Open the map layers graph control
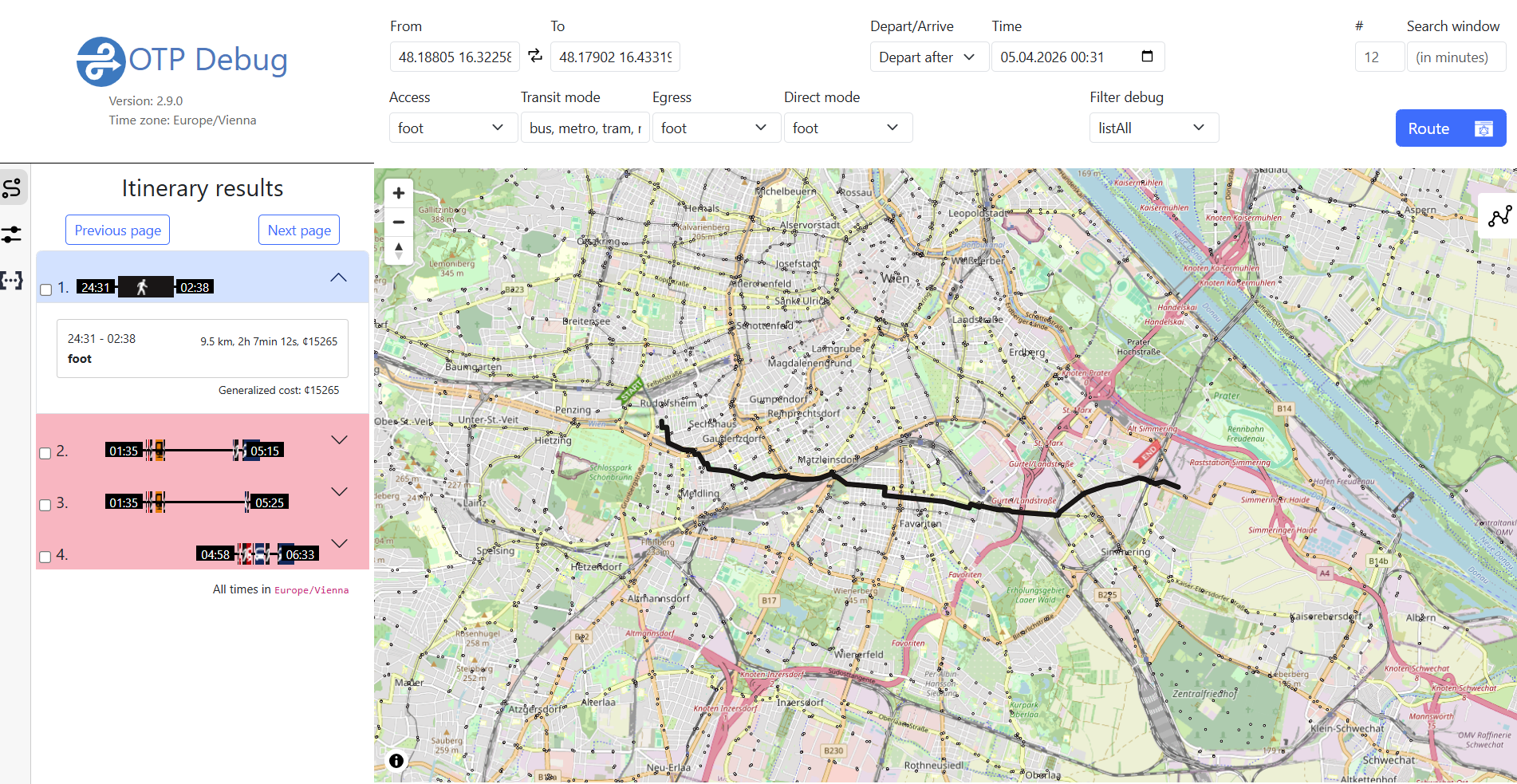The height and width of the screenshot is (784, 1517). [1499, 216]
